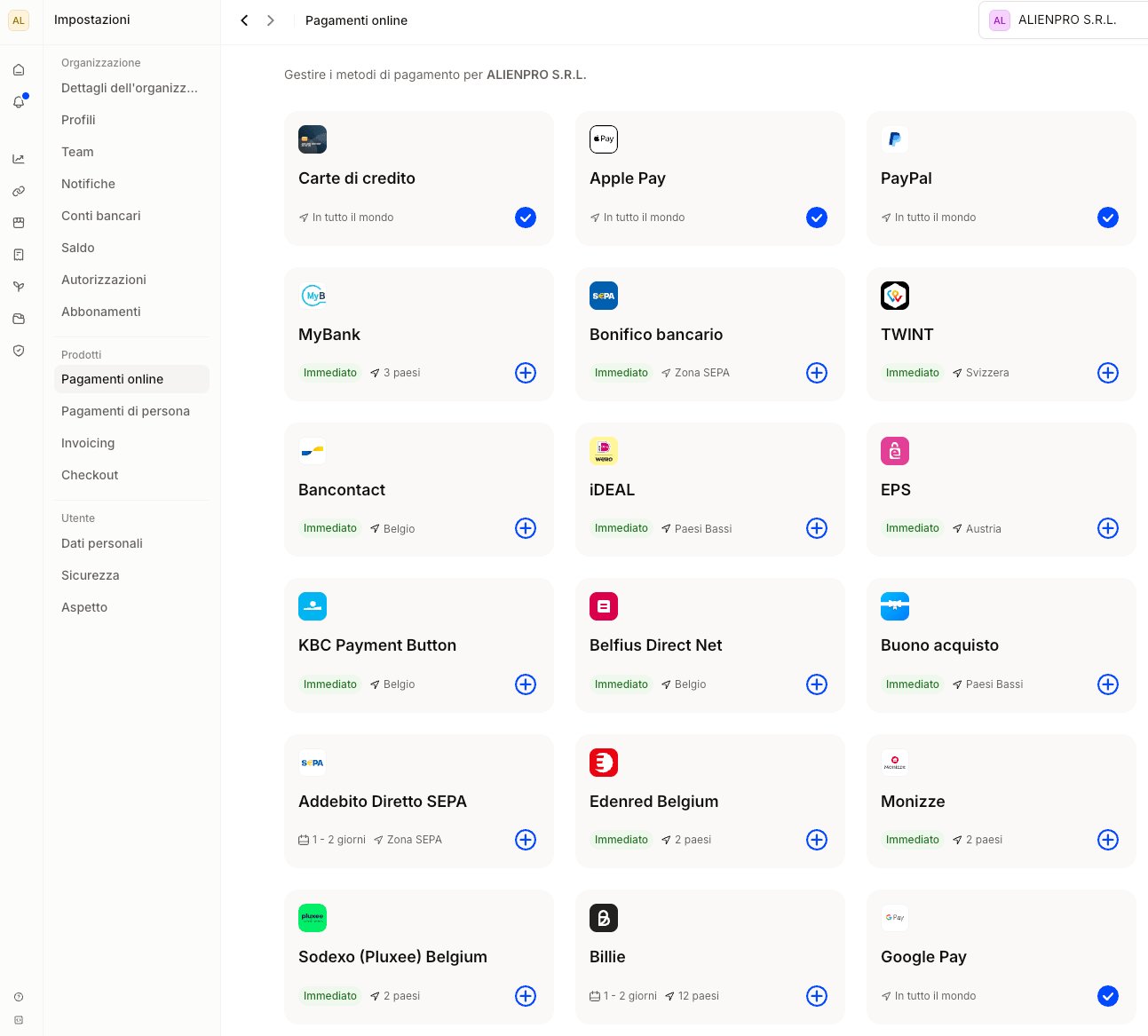Screen dimensions: 1148x1036
Task: Click the Sodexo Pluxee logo
Action: 313,918
